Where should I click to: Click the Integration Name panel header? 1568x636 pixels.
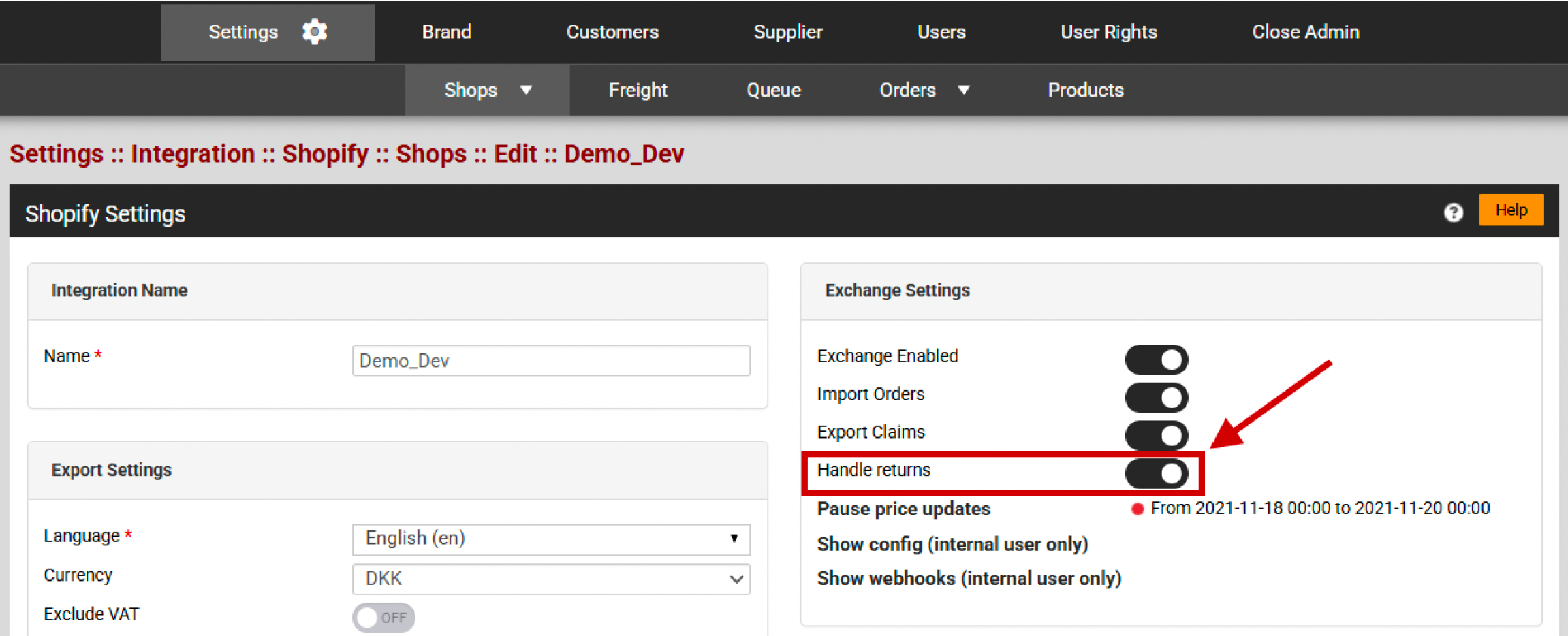click(398, 291)
